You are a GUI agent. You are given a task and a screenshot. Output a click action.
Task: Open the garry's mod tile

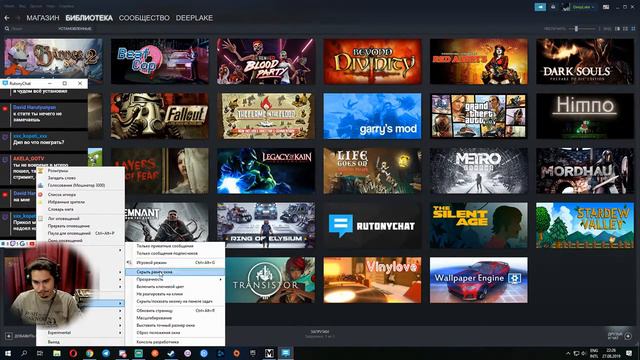point(372,116)
